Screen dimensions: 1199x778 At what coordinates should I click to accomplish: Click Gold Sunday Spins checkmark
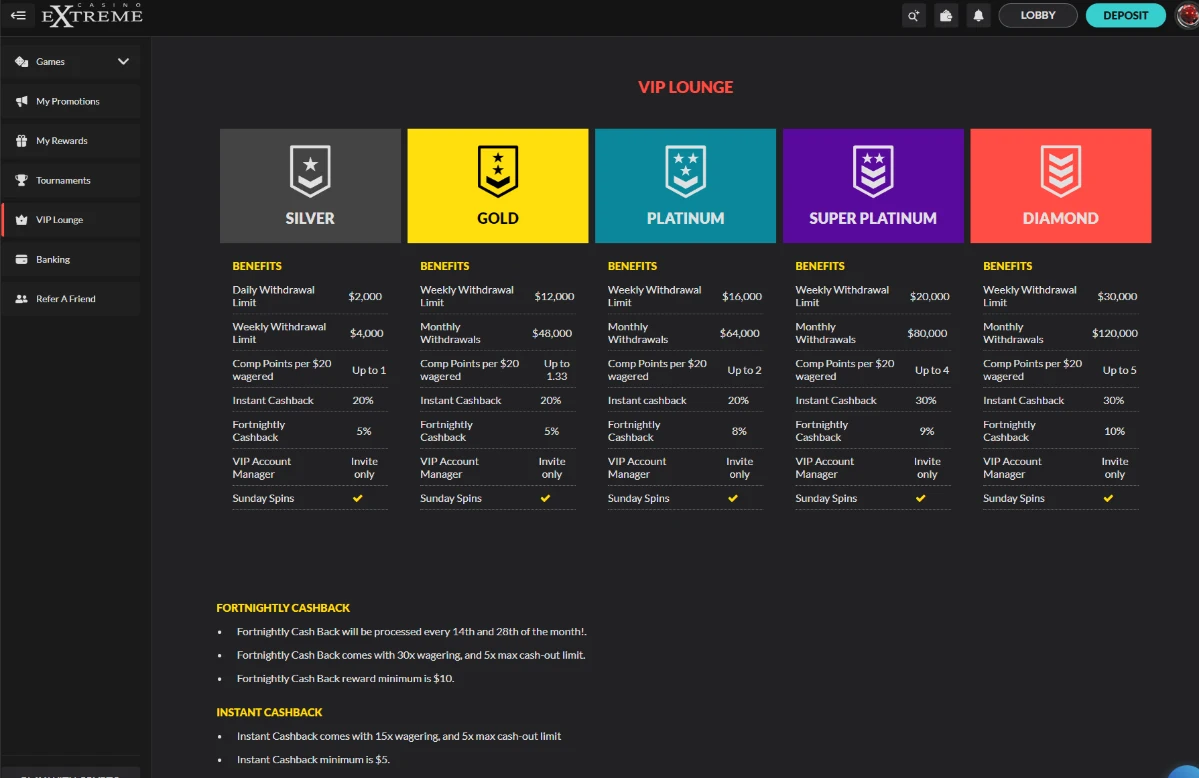pyautogui.click(x=545, y=498)
